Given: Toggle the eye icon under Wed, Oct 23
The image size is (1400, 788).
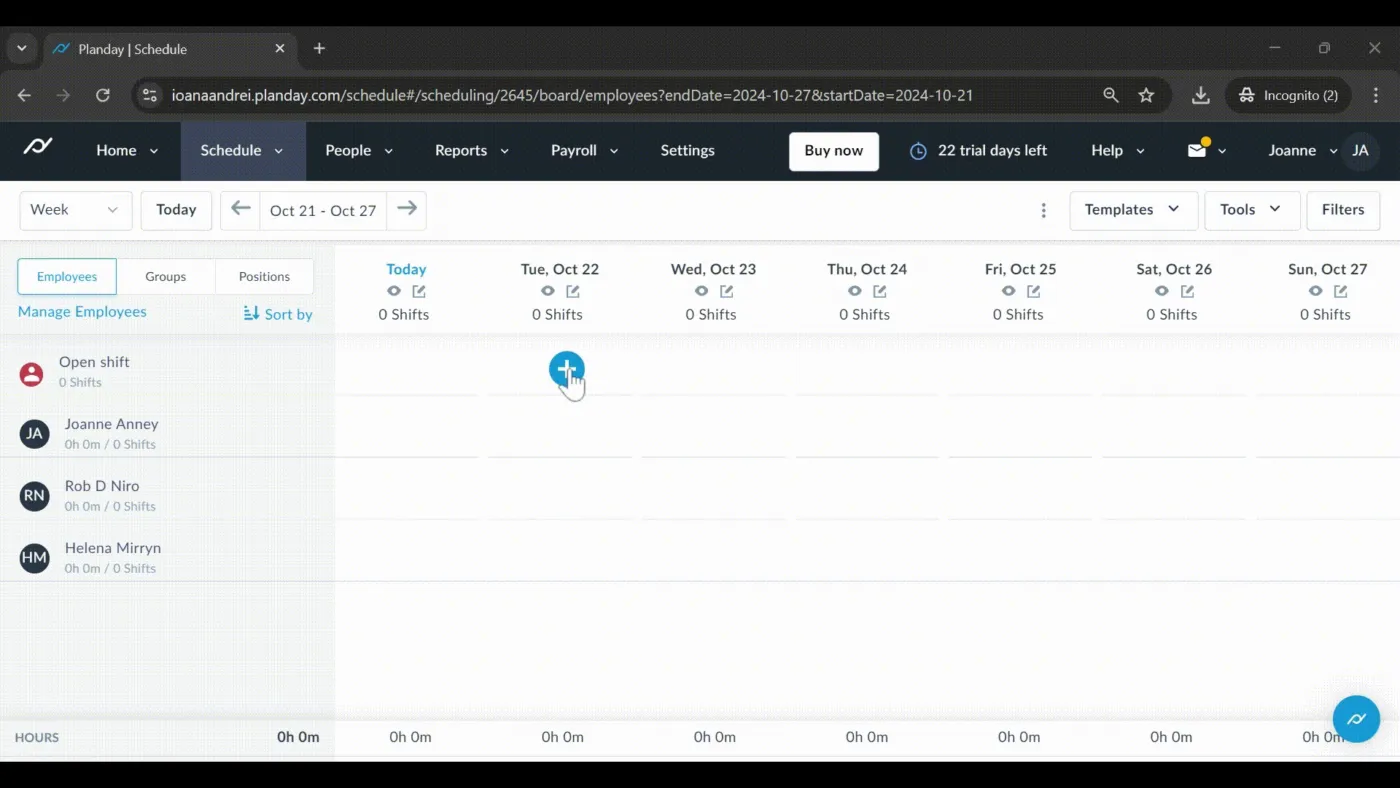Looking at the screenshot, I should (701, 291).
